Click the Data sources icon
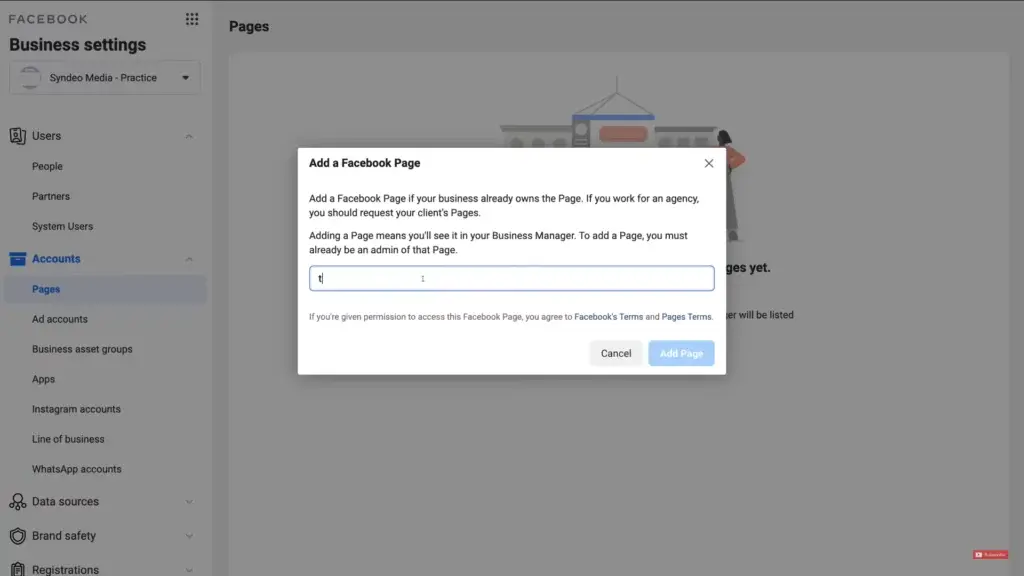 pyautogui.click(x=18, y=502)
